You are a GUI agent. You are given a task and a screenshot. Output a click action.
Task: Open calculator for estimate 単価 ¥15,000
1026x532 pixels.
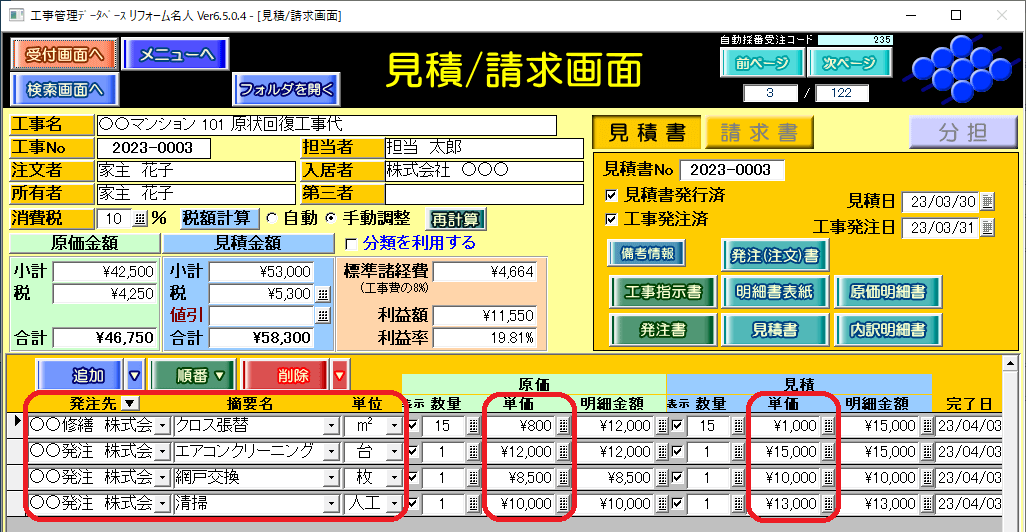pyautogui.click(x=827, y=452)
